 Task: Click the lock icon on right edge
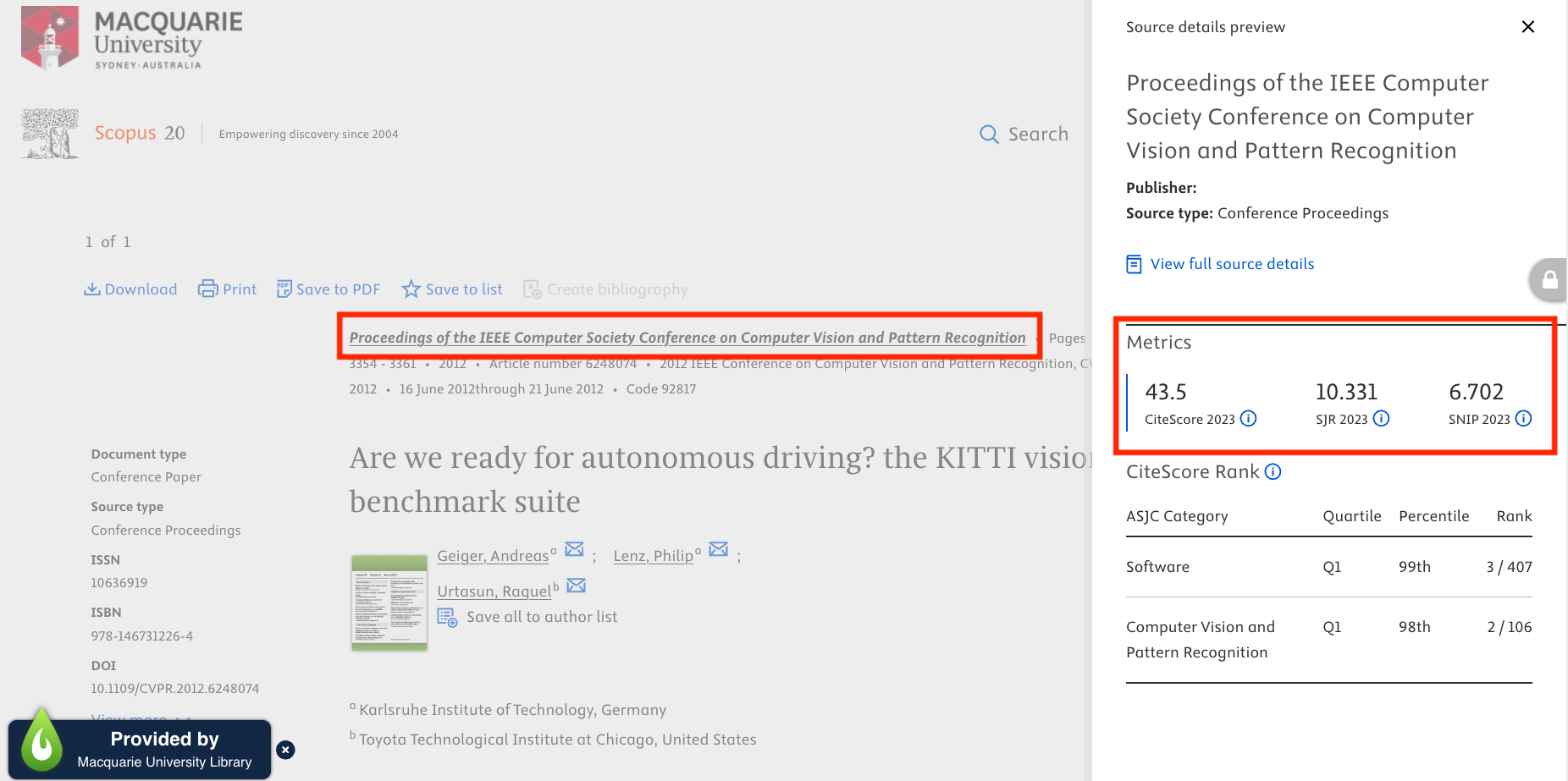click(1551, 279)
